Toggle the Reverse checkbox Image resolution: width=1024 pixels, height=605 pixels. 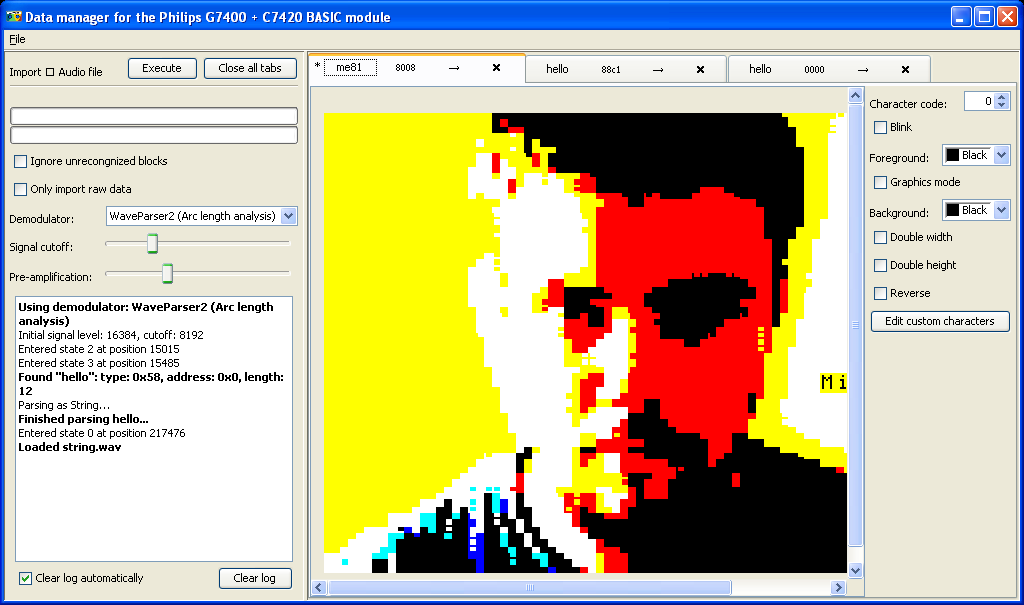880,293
